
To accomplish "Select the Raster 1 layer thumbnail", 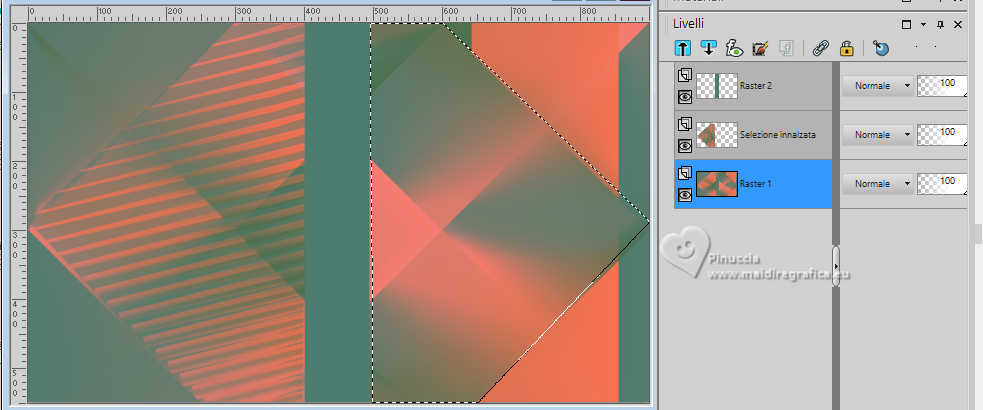I will tap(717, 184).
